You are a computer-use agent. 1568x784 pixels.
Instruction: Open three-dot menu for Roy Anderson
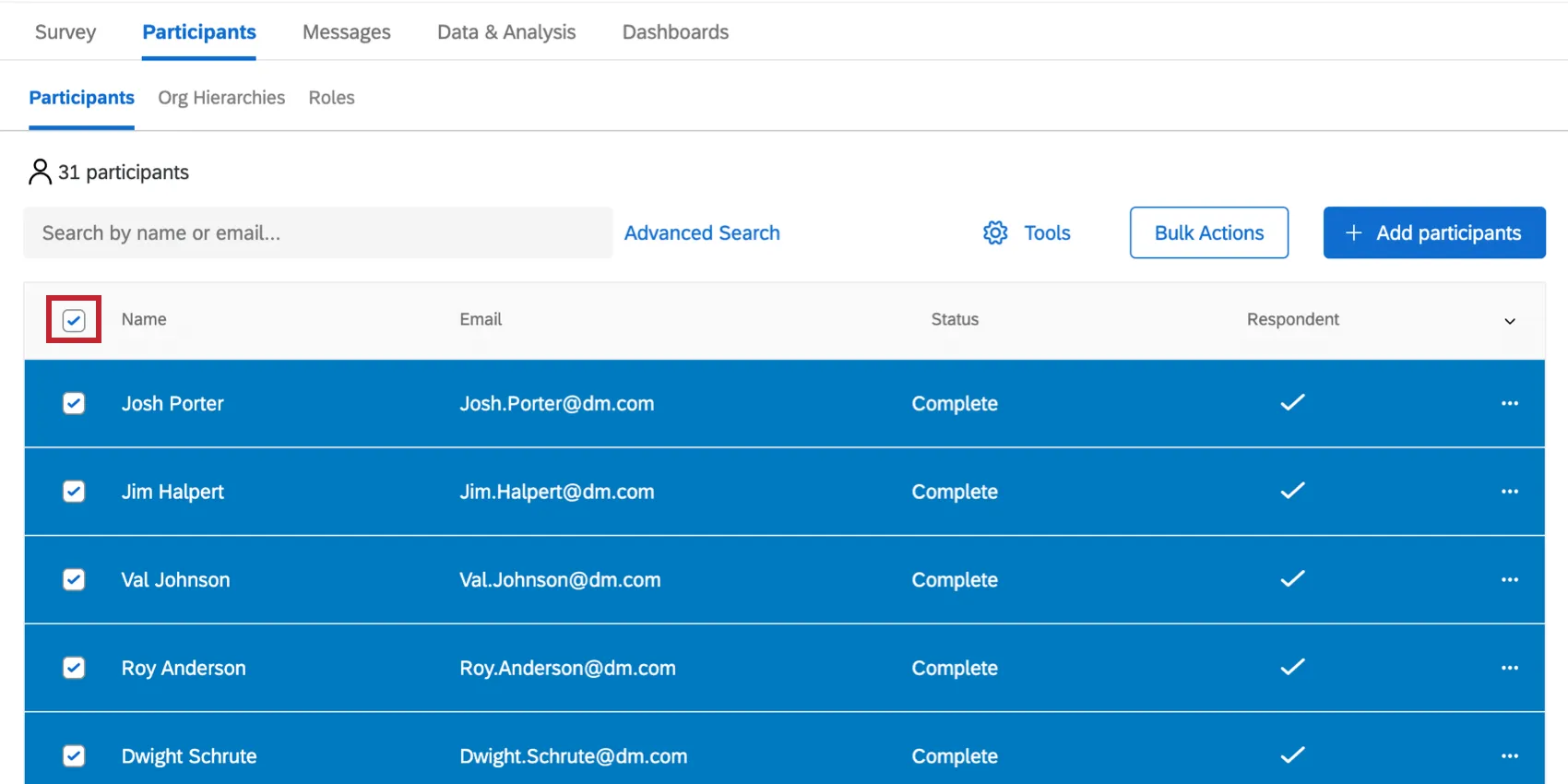(x=1509, y=668)
